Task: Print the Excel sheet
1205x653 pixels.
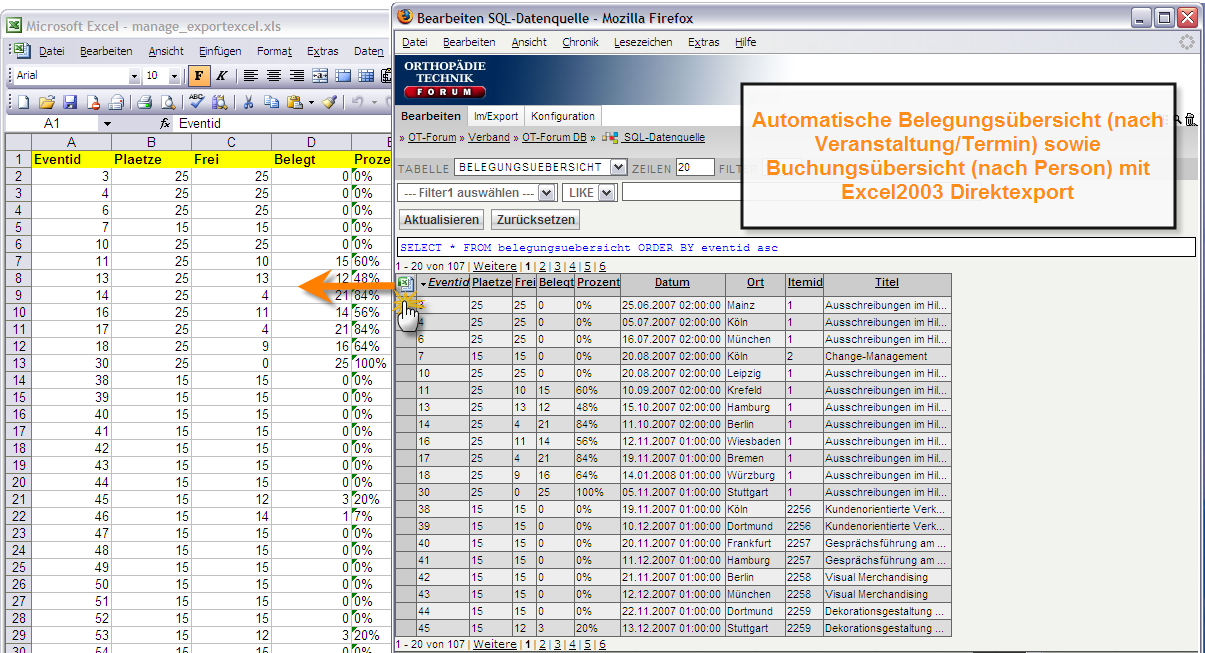Action: pos(144,102)
